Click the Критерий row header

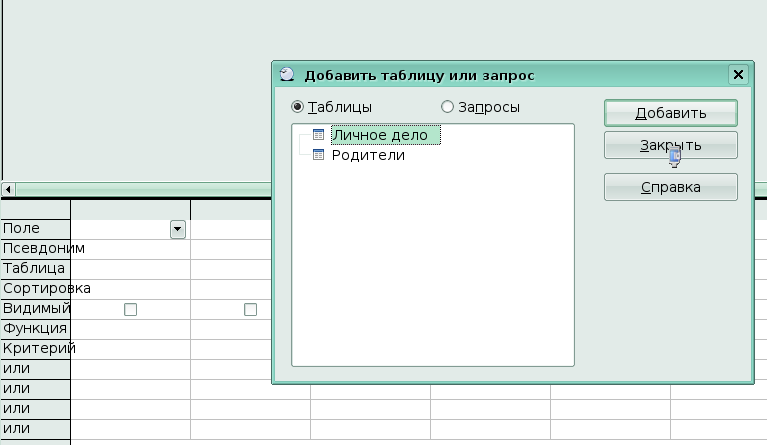(x=35, y=349)
